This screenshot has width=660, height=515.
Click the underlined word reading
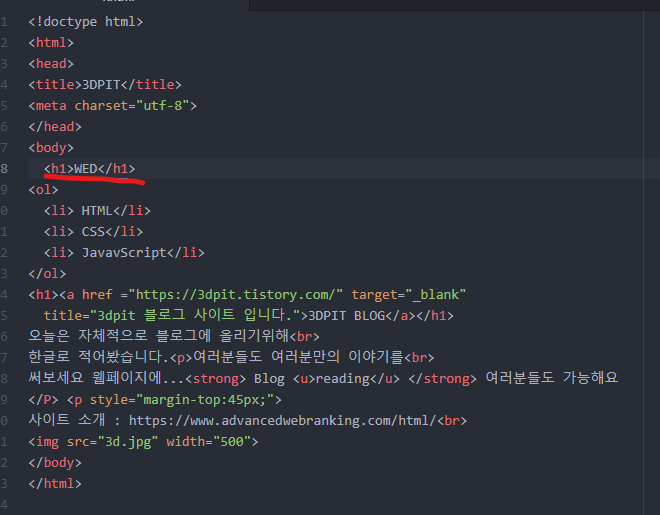tap(343, 378)
